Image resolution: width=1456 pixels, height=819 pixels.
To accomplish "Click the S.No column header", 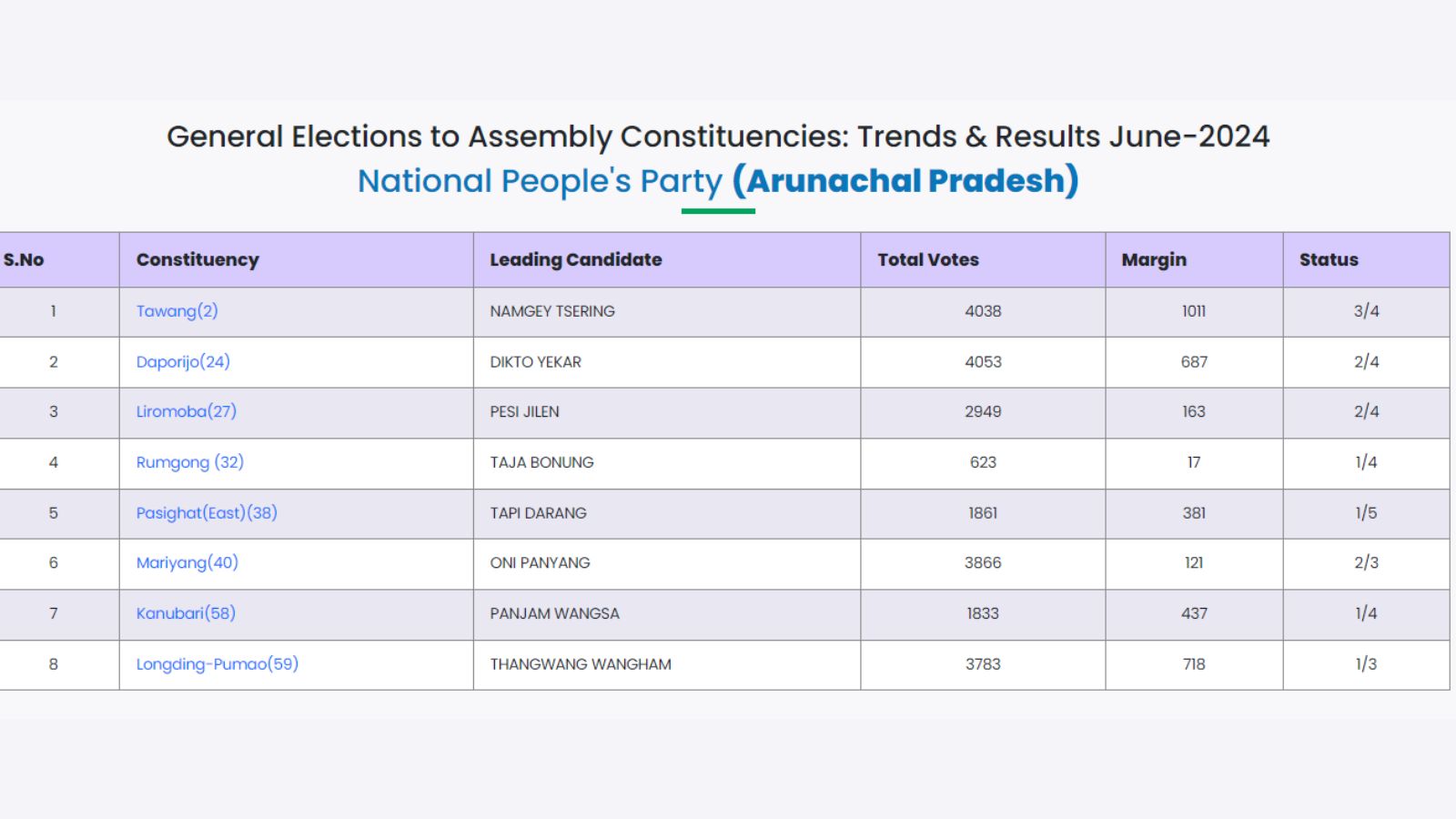I will (x=24, y=260).
